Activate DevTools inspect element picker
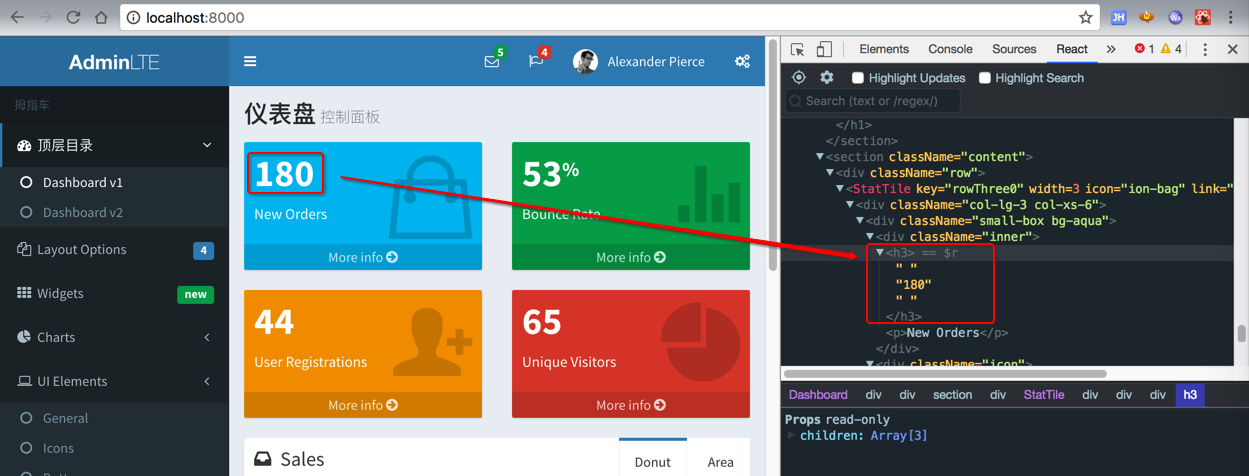This screenshot has width=1249, height=476. pyautogui.click(x=797, y=49)
